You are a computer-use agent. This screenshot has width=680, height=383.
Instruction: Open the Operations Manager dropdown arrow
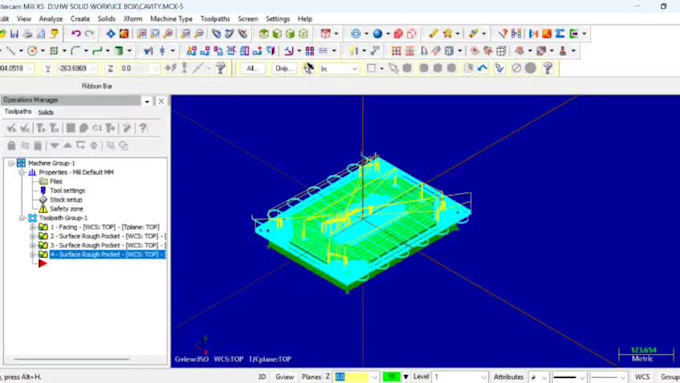(147, 101)
